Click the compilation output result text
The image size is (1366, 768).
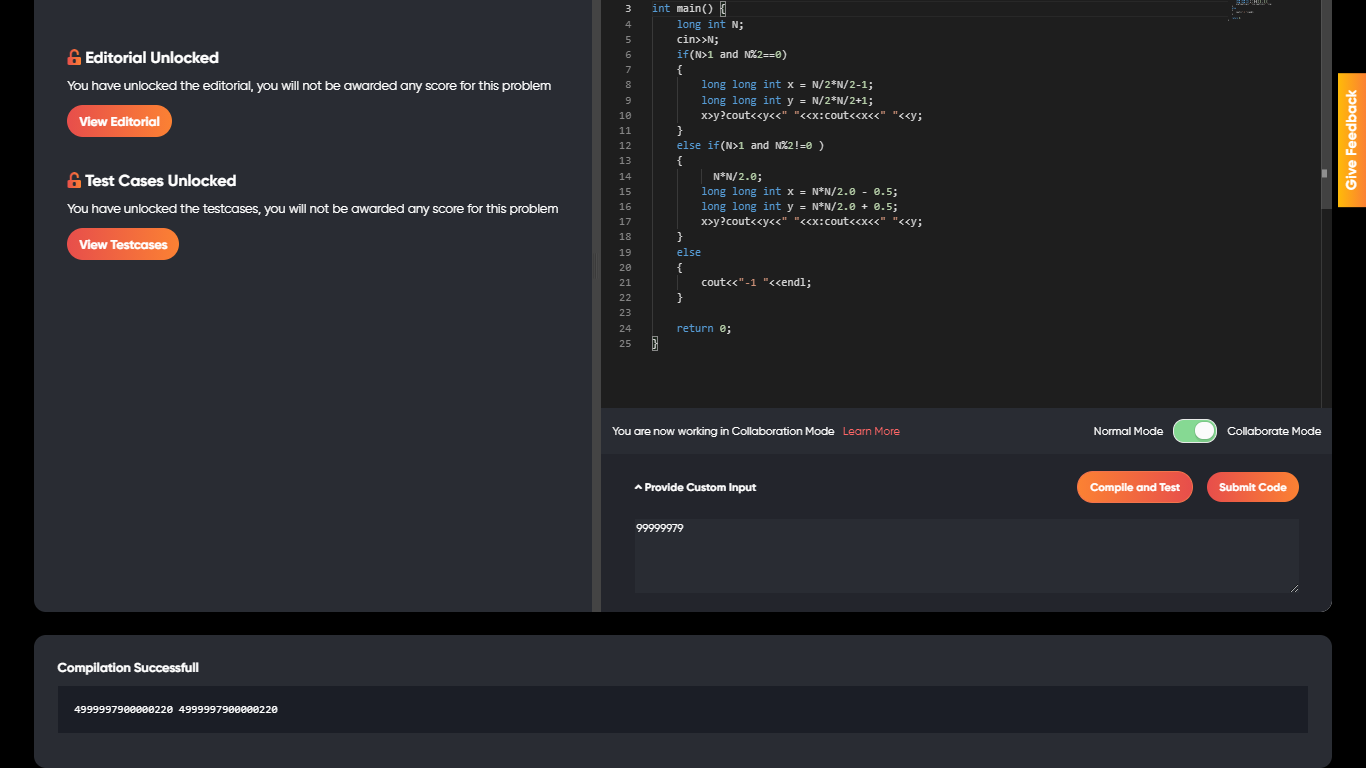(x=176, y=710)
